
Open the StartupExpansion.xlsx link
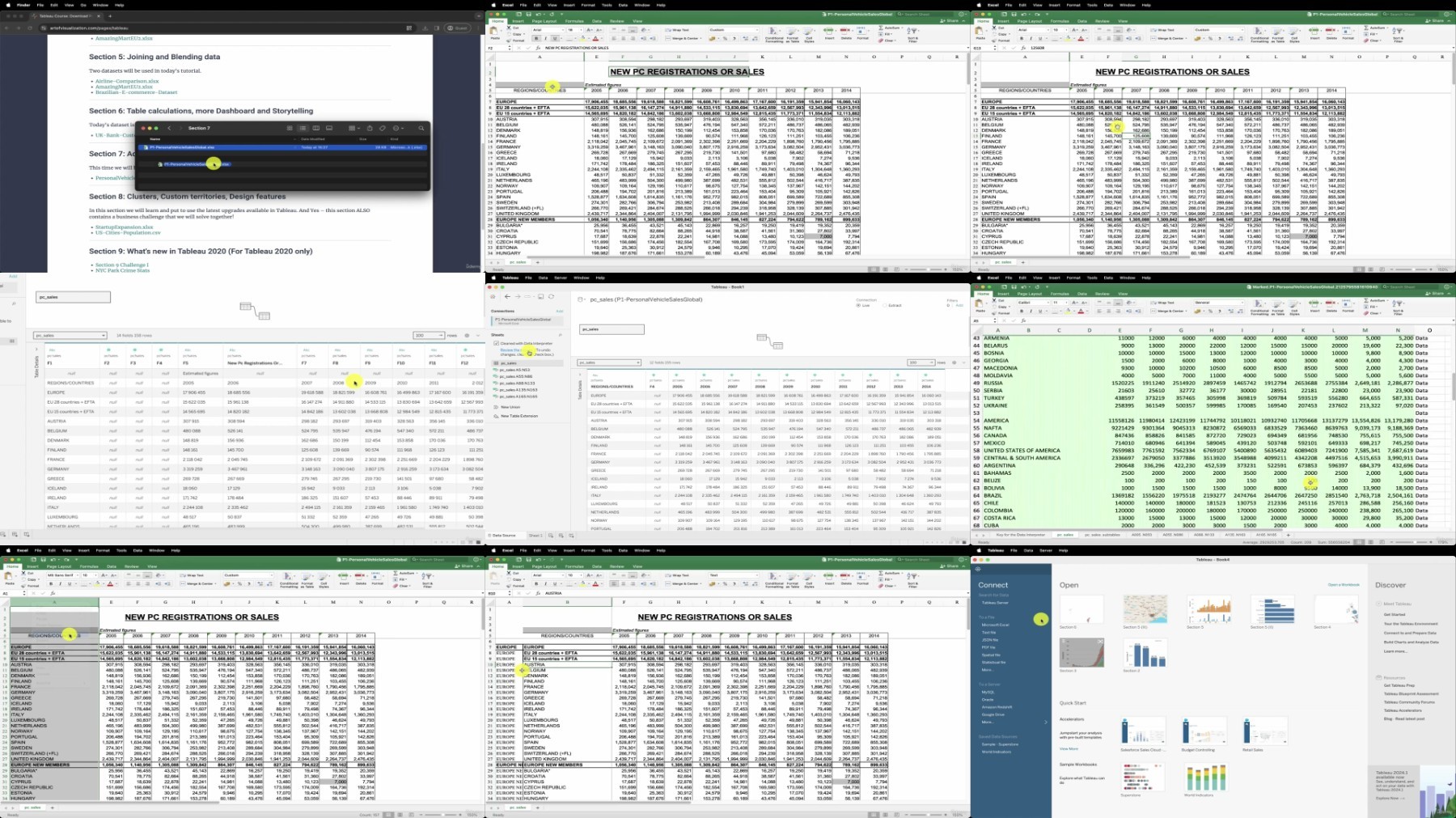(124, 227)
